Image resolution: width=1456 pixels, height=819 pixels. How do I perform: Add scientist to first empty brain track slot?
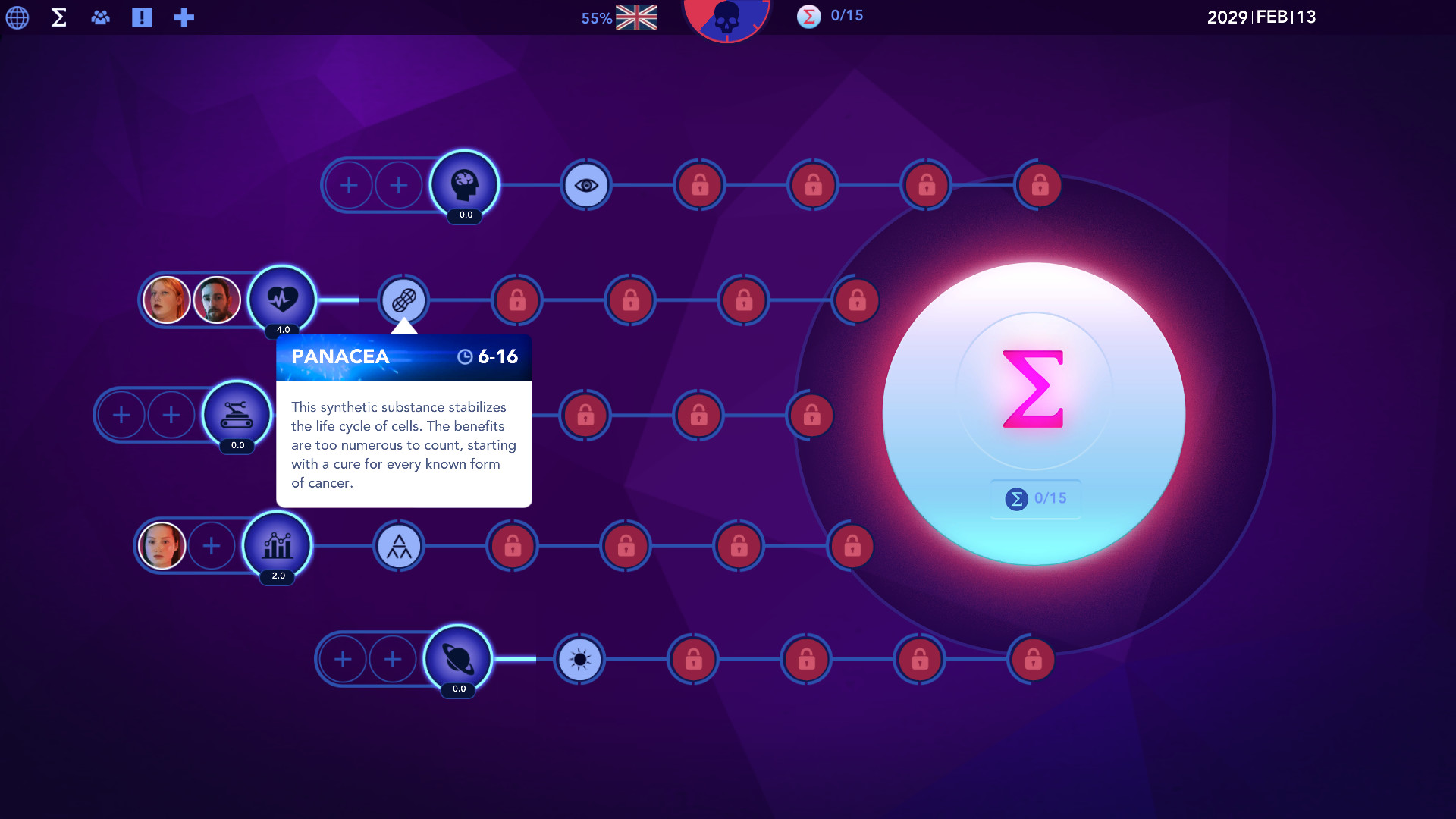(349, 185)
